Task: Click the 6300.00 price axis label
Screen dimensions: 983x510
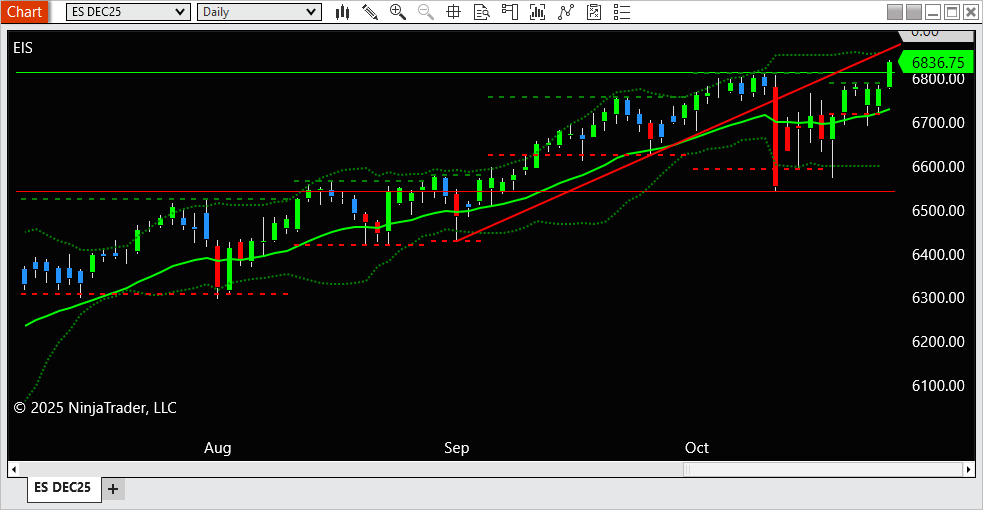Action: point(938,298)
